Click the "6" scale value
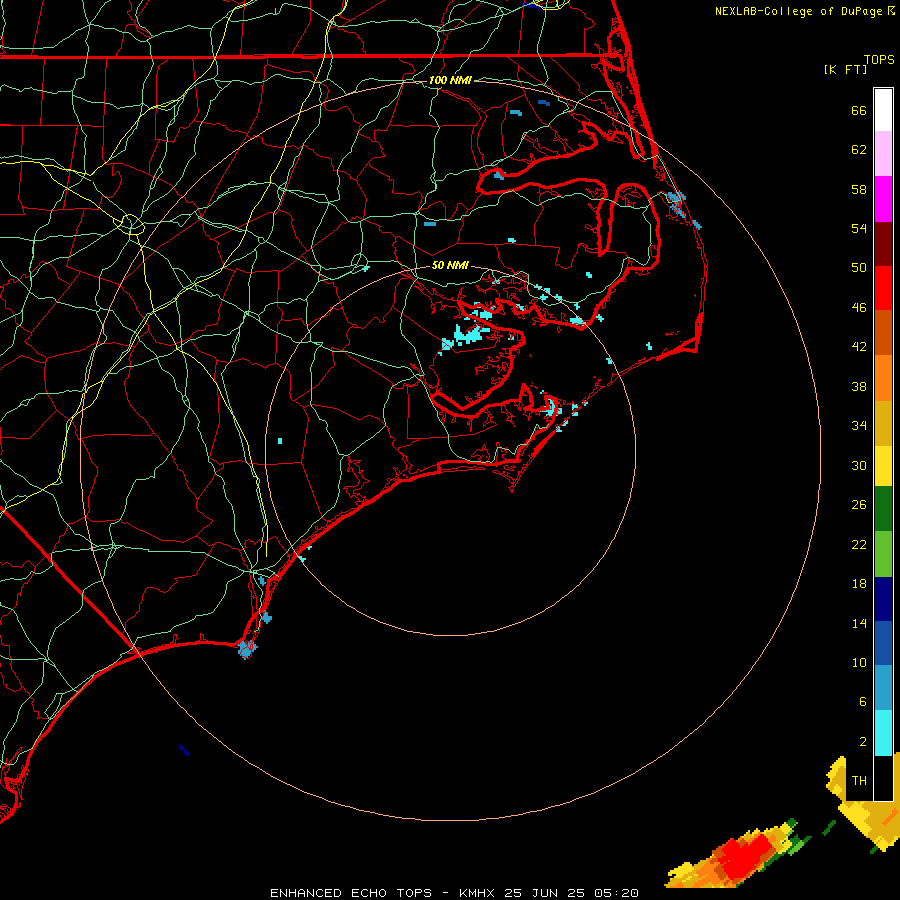This screenshot has width=900, height=900. coord(863,702)
